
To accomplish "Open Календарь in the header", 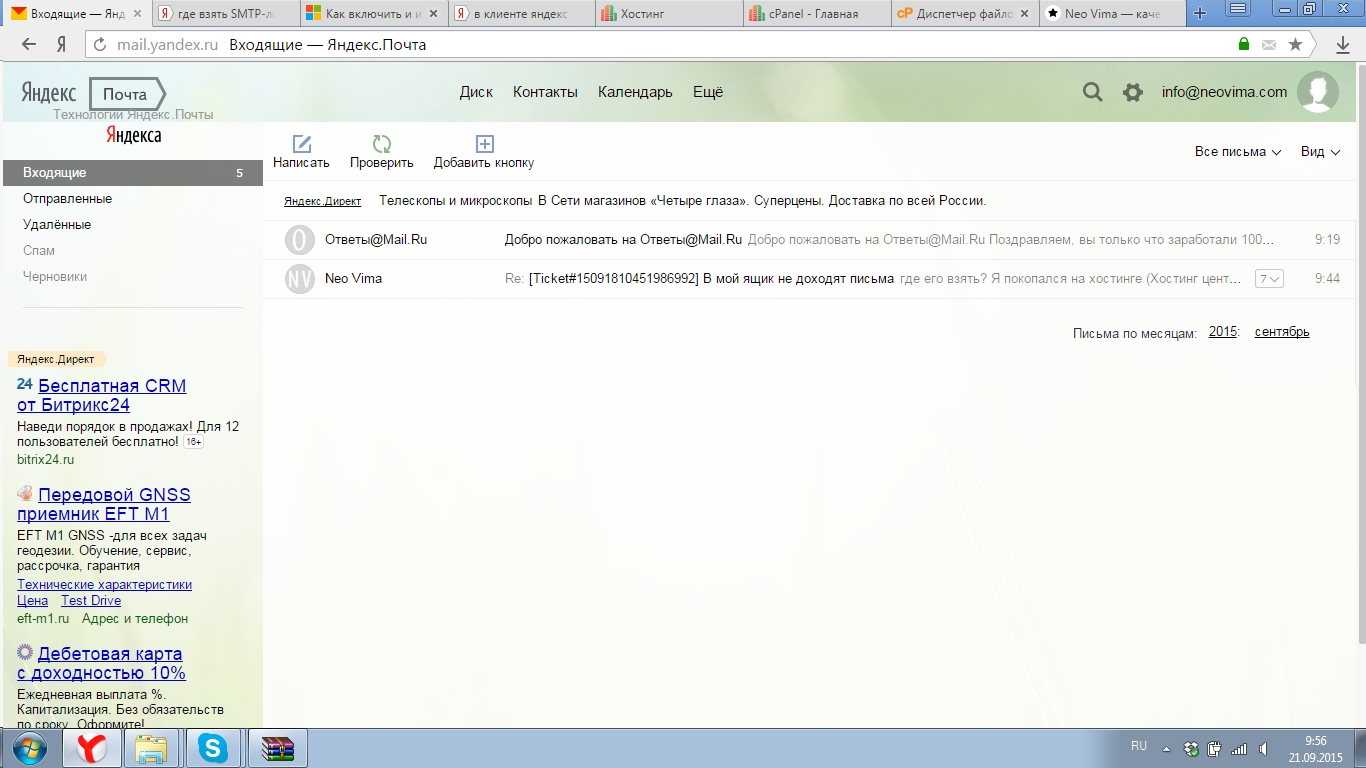I will [x=635, y=92].
